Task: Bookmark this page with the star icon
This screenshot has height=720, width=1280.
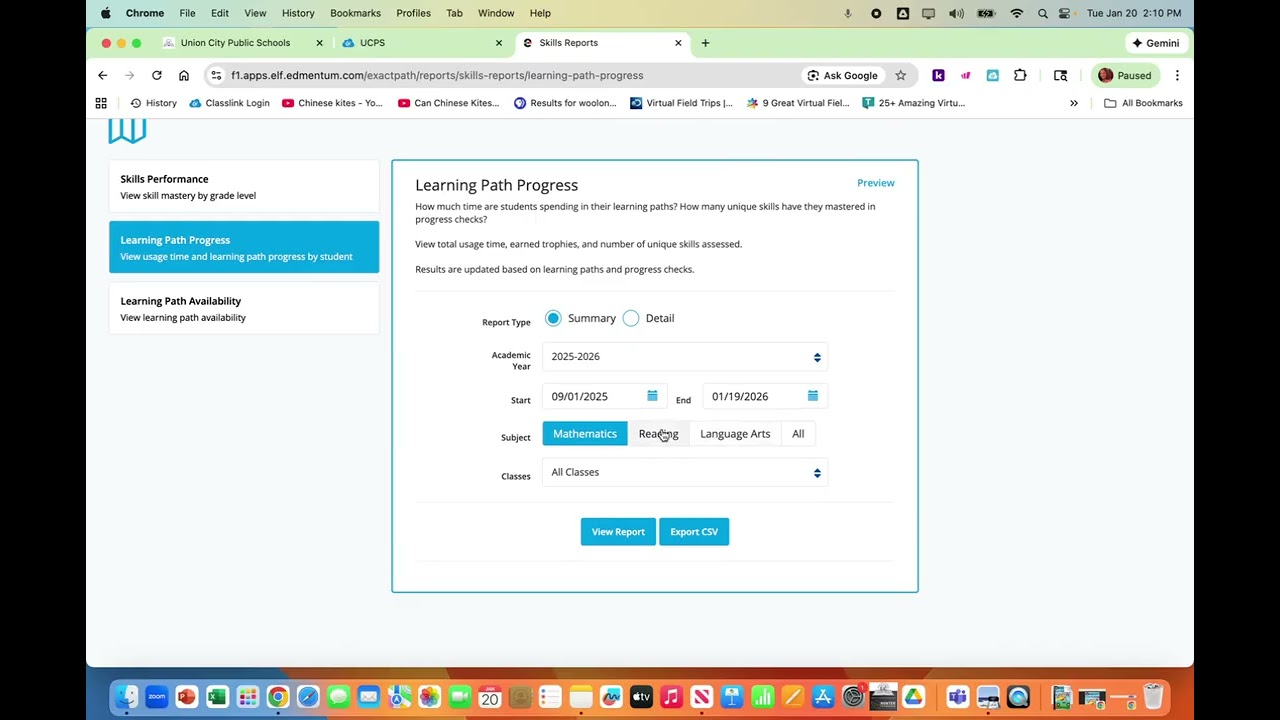Action: pyautogui.click(x=900, y=75)
